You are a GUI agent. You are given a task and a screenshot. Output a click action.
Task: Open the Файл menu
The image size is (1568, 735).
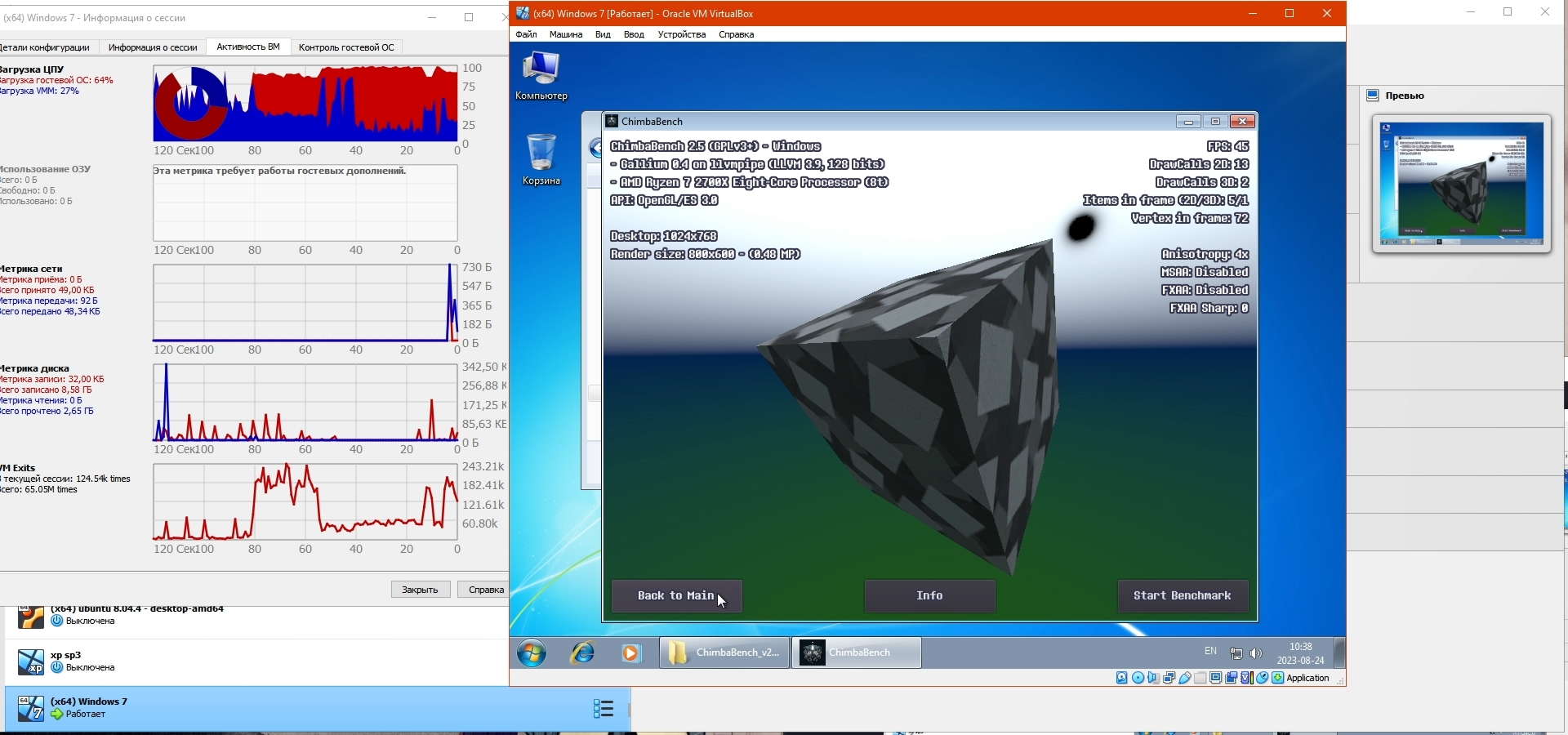pyautogui.click(x=526, y=34)
